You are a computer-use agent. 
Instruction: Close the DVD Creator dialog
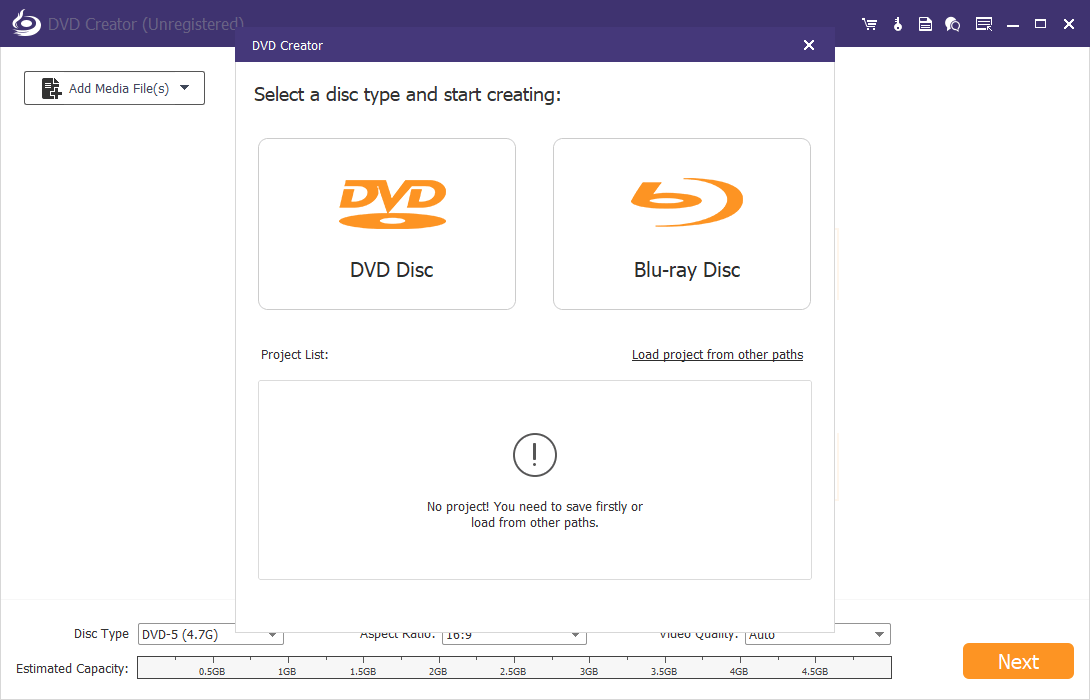808,45
